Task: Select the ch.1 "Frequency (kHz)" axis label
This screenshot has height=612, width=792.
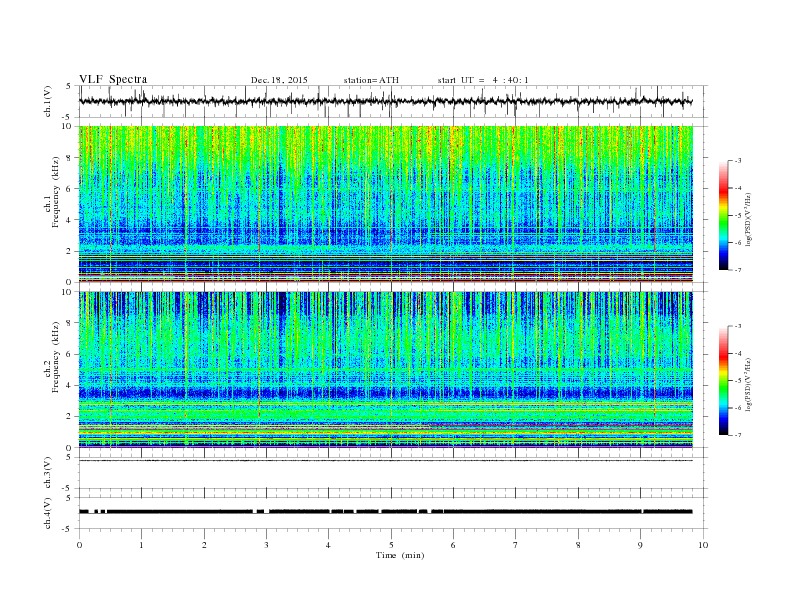Action: [56, 192]
